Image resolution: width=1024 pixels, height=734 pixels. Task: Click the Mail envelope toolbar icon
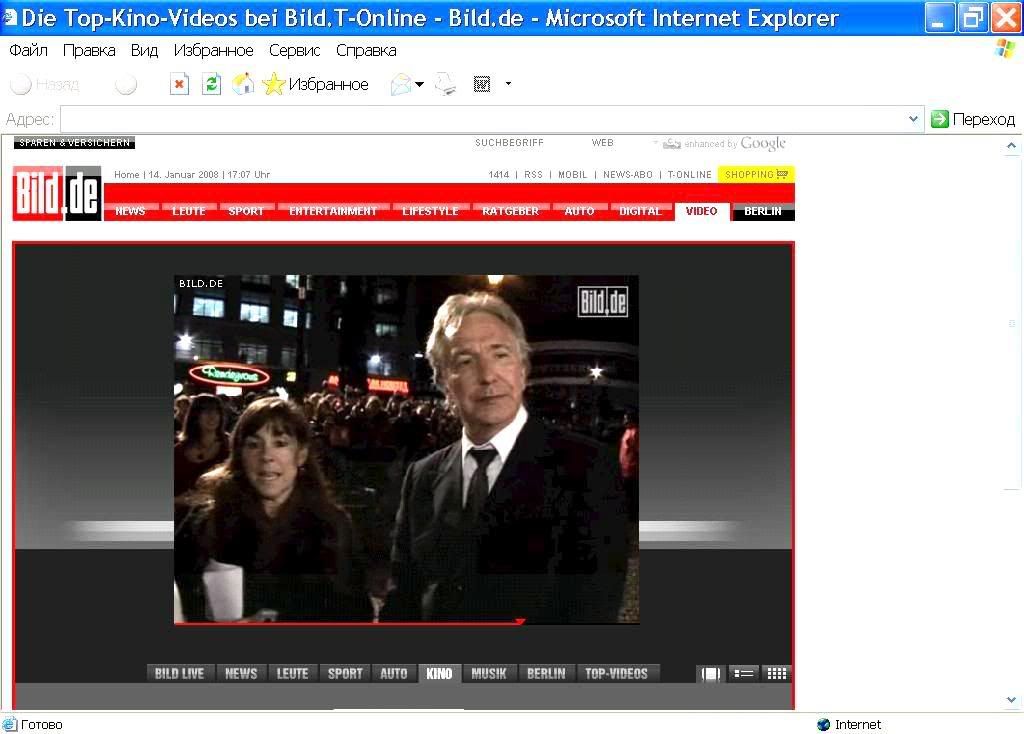[x=401, y=84]
